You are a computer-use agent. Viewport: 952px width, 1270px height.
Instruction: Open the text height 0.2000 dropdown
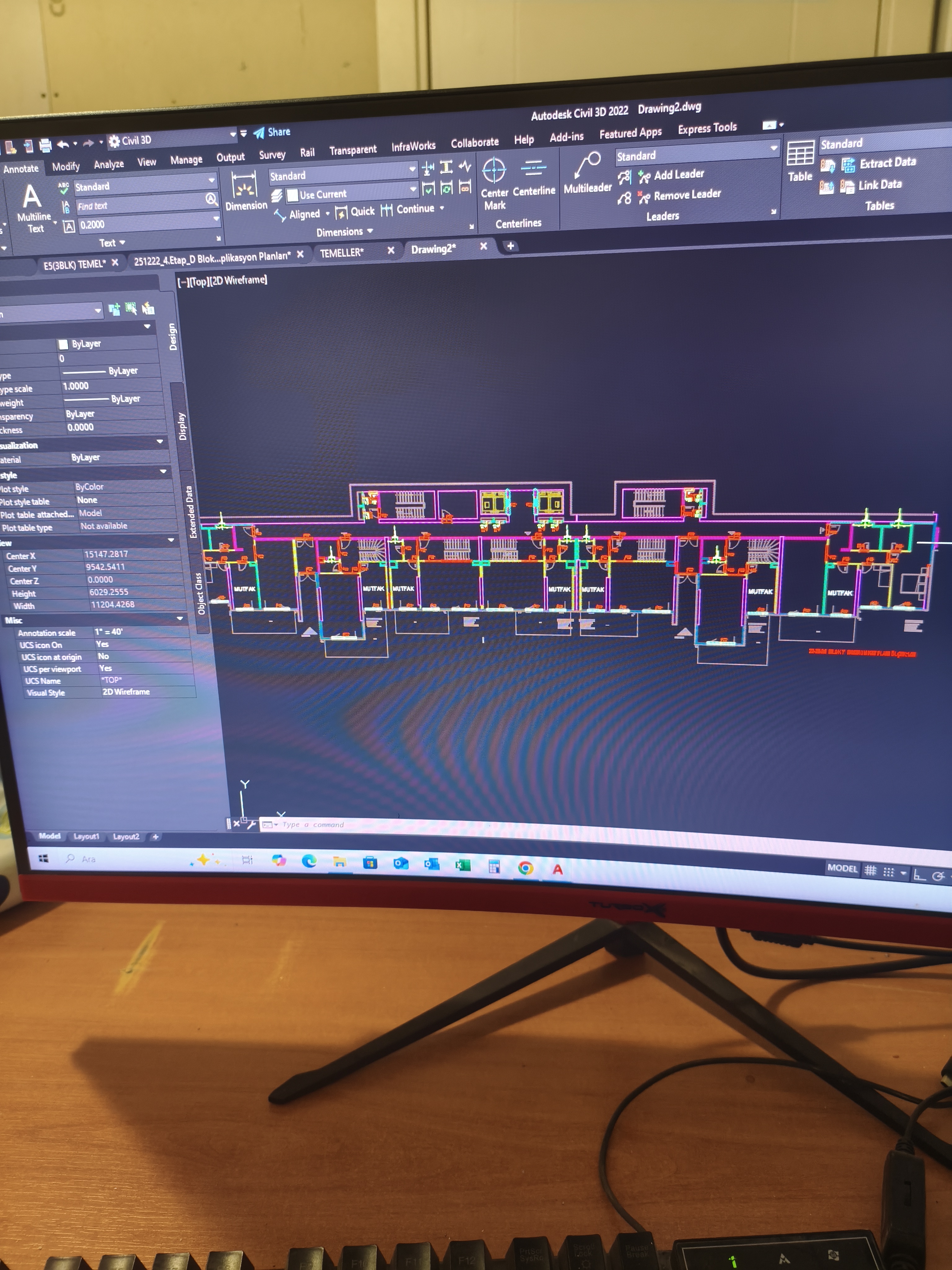149,222
